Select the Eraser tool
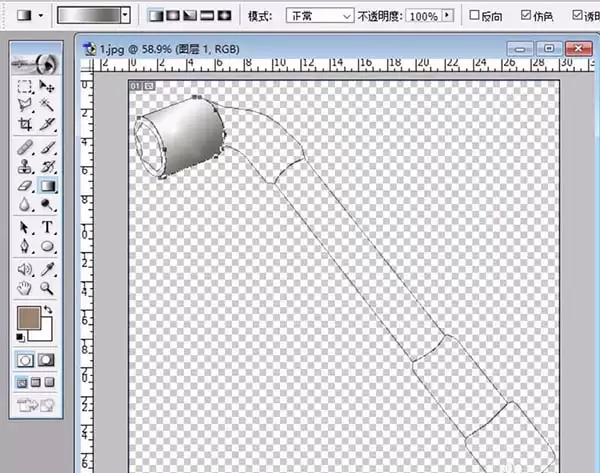600x473 pixels. tap(25, 186)
